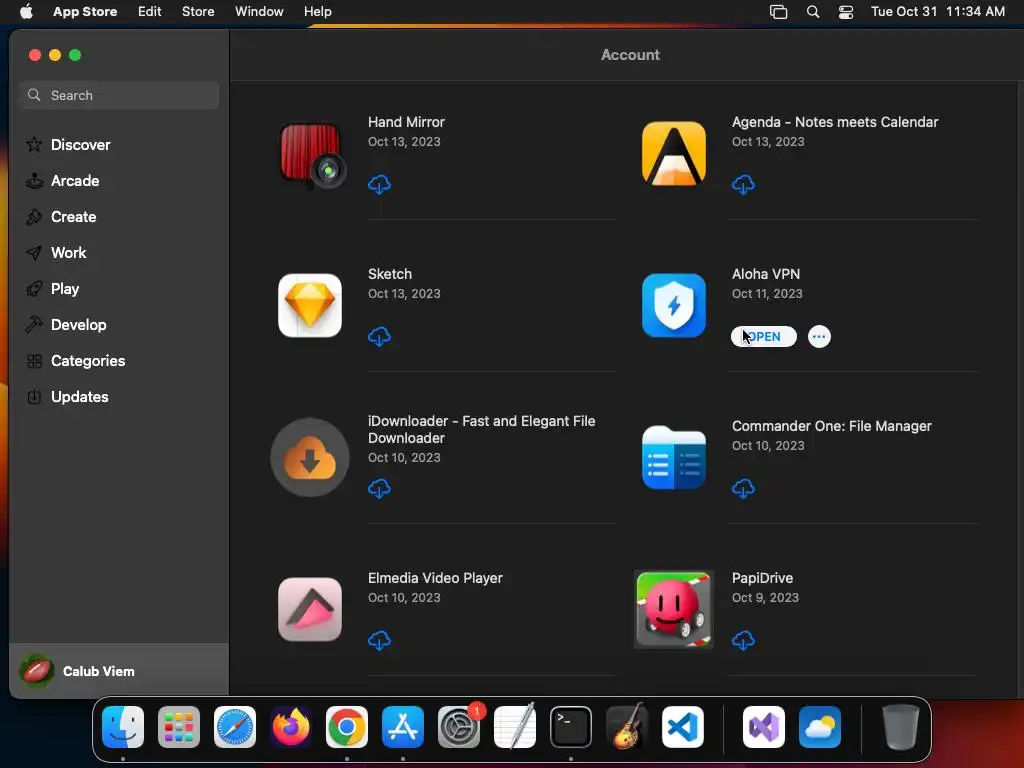
Task: Launch Google Chrome from the Dock
Action: point(347,726)
